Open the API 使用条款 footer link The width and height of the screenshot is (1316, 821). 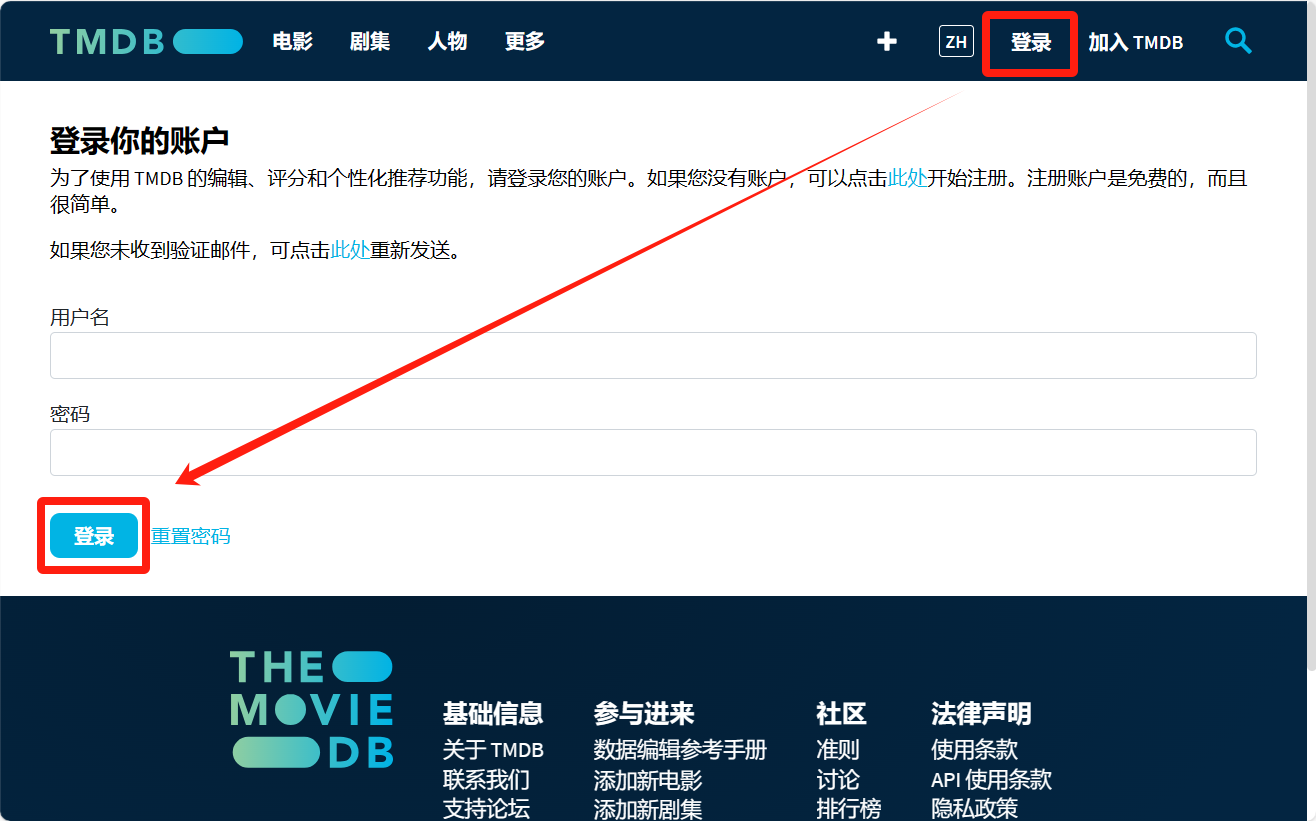click(991, 779)
